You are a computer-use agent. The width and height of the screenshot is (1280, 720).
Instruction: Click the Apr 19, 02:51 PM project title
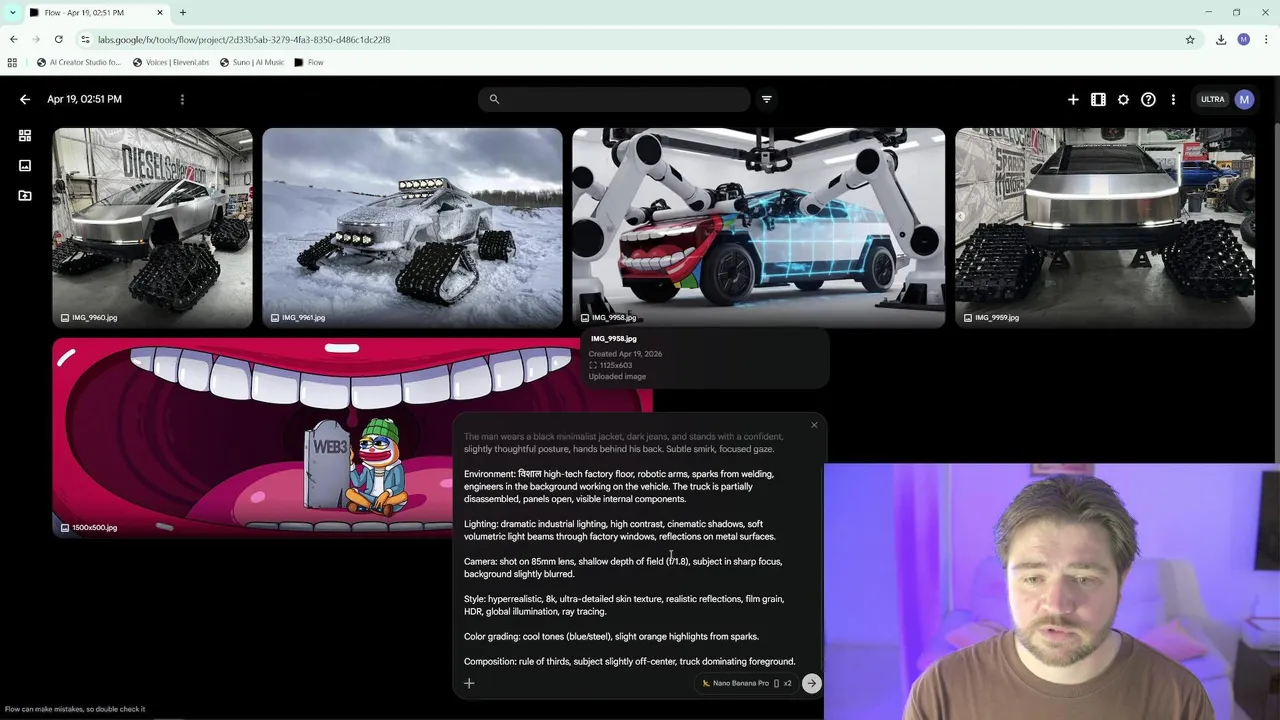coord(84,99)
